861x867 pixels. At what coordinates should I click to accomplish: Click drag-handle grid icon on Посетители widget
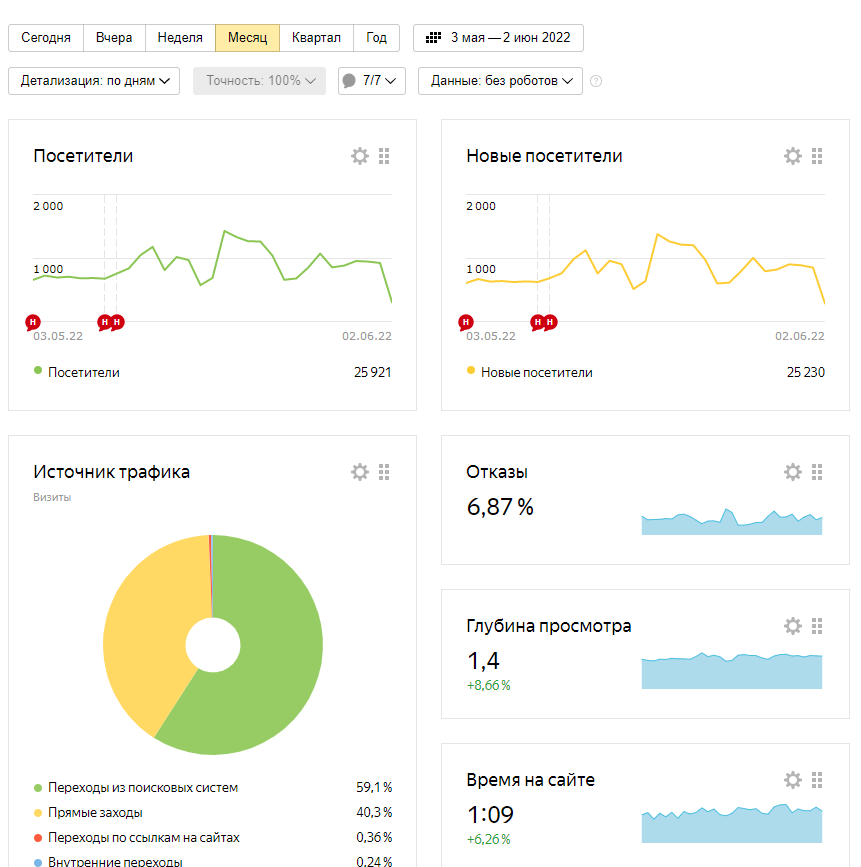384,156
